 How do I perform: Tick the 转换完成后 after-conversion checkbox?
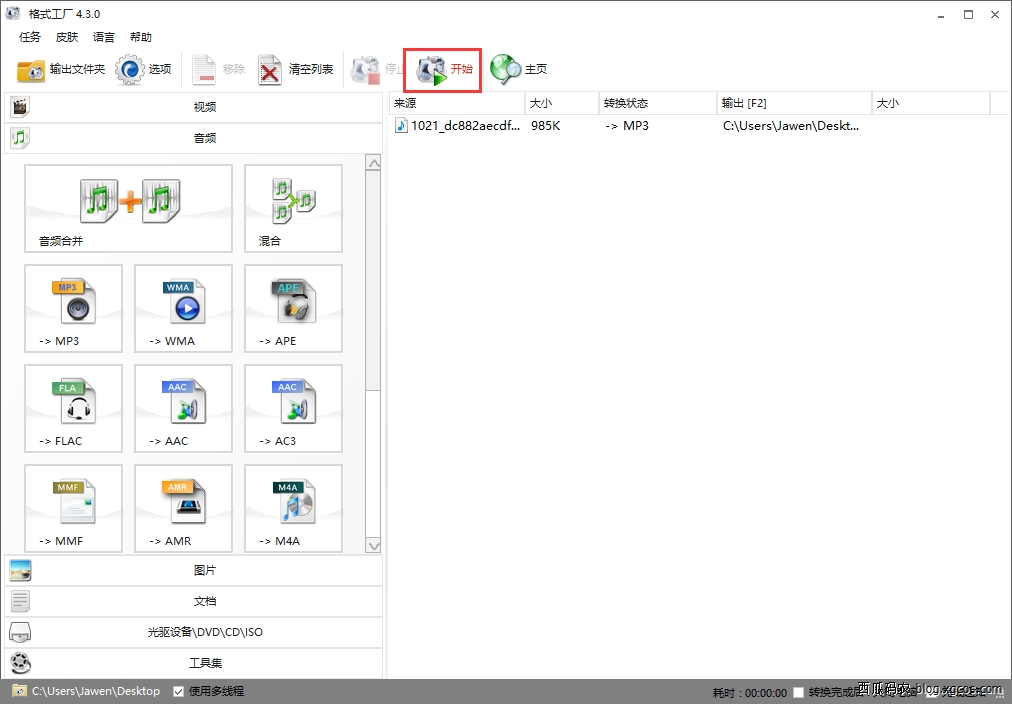[x=798, y=692]
